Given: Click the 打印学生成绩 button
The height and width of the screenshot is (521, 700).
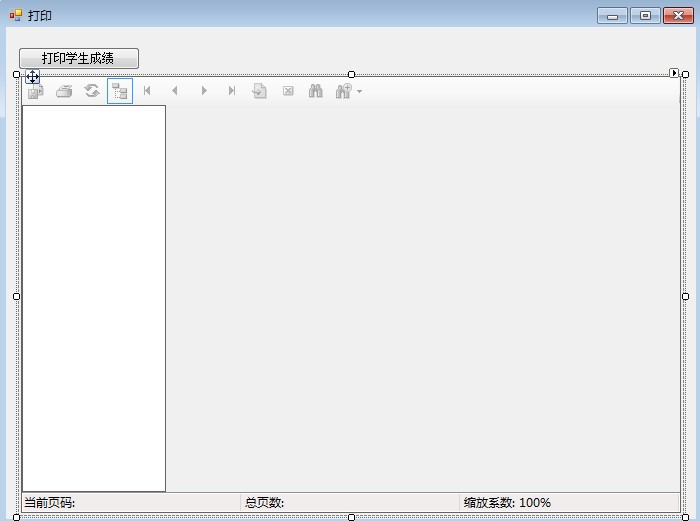Looking at the screenshot, I should [x=79, y=58].
